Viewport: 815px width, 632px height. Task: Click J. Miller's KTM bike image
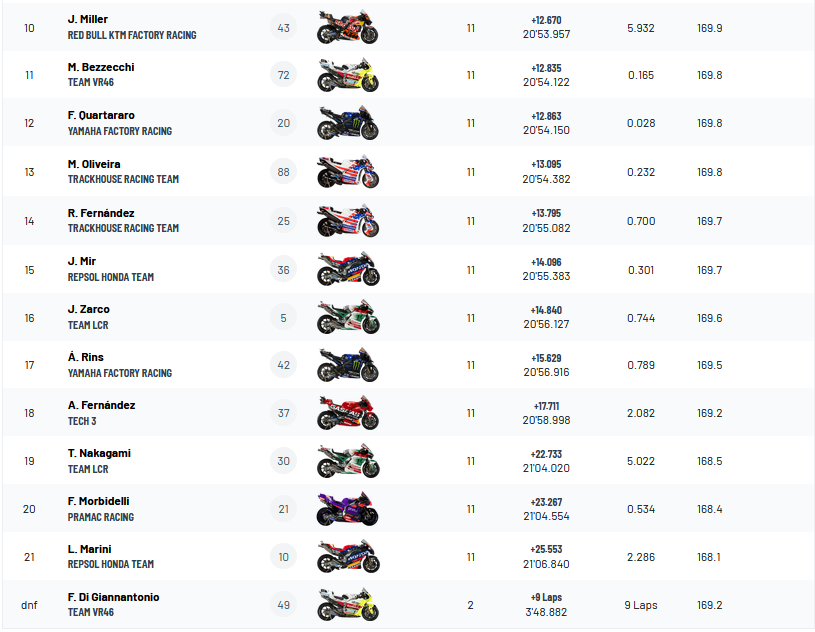(x=347, y=28)
